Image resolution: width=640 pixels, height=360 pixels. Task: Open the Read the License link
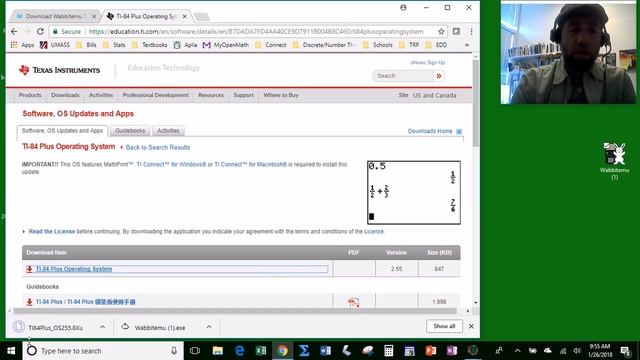point(52,231)
